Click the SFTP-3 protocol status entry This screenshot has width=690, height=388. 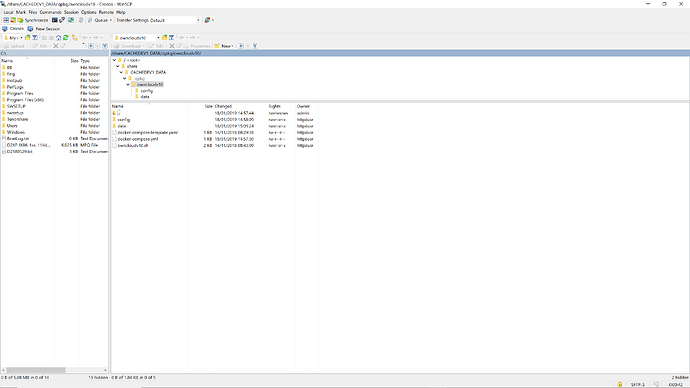coord(638,384)
